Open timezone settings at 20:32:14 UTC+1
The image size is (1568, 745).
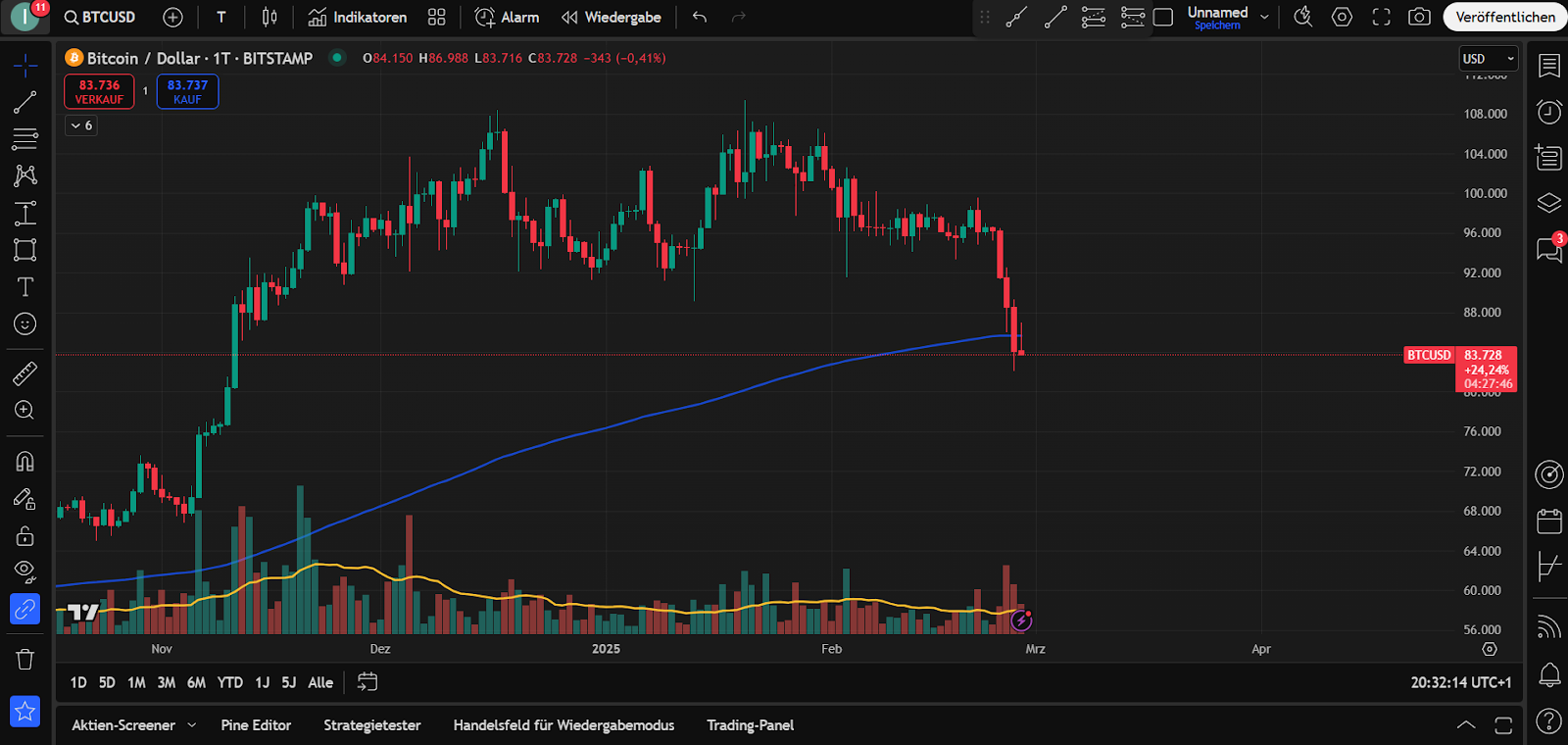click(1460, 682)
